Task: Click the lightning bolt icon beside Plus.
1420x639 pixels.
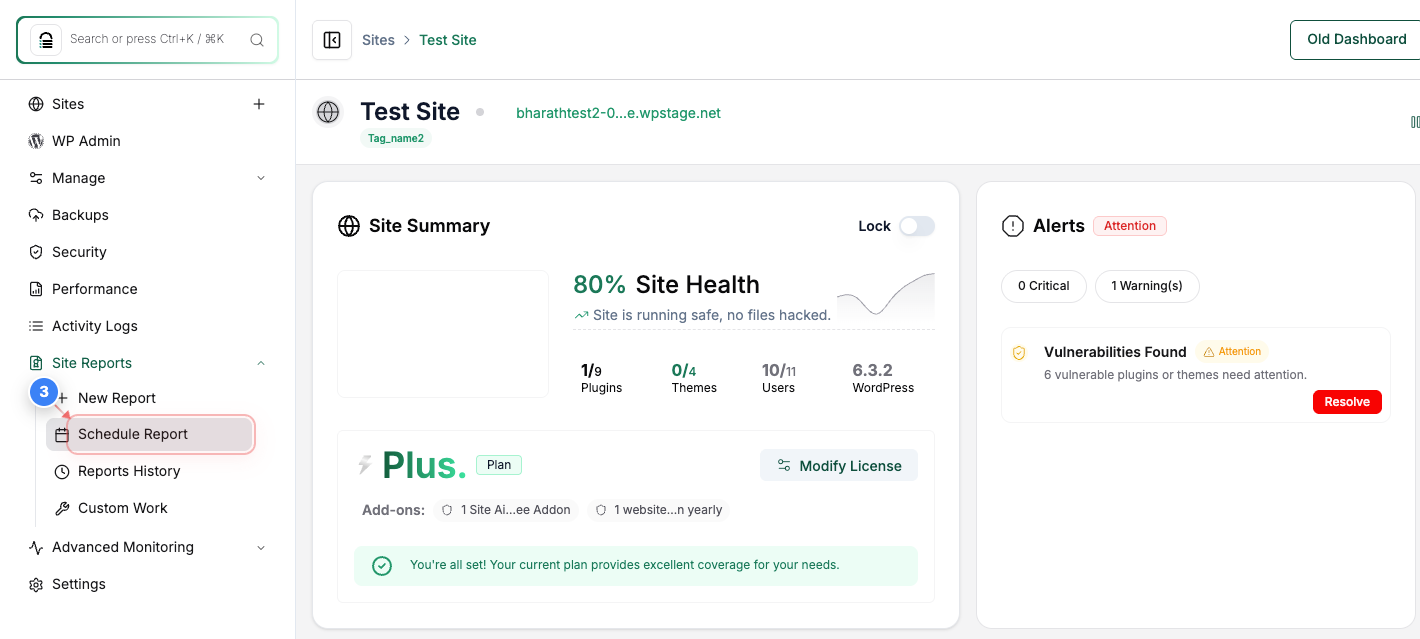Action: [x=365, y=465]
